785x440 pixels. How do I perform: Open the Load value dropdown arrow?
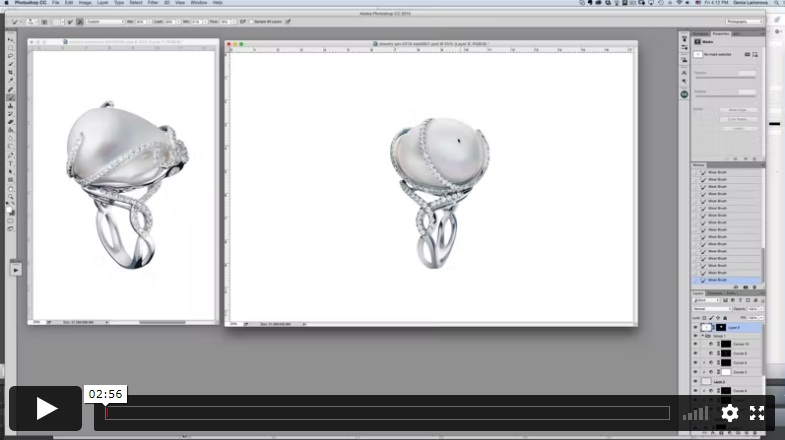click(179, 22)
